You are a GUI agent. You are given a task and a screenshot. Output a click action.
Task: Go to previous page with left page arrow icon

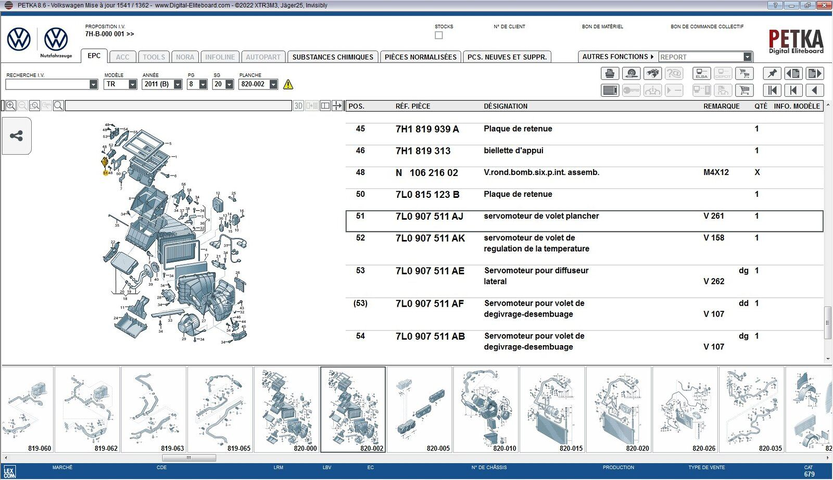tap(793, 73)
